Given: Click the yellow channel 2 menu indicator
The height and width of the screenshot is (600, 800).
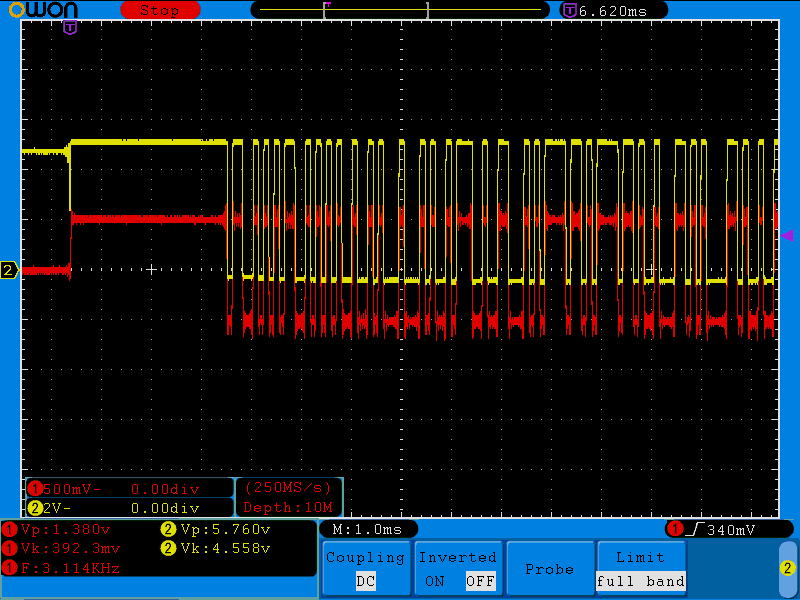Looking at the screenshot, I should 787,568.
